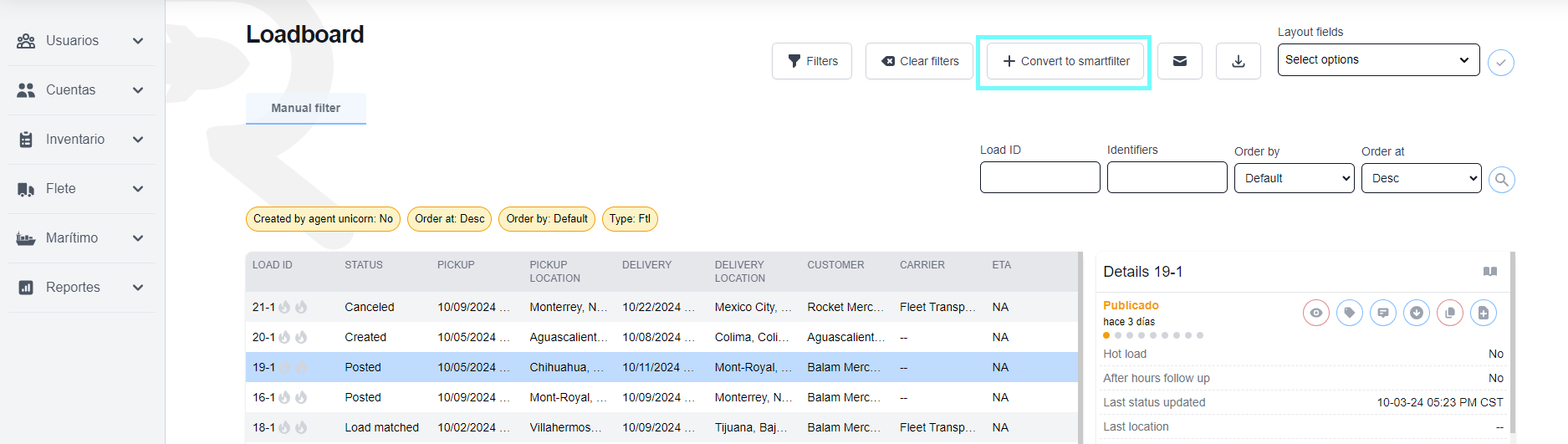Click the ETA column header
Screen dimensions: 1568x444
coord(1002,265)
